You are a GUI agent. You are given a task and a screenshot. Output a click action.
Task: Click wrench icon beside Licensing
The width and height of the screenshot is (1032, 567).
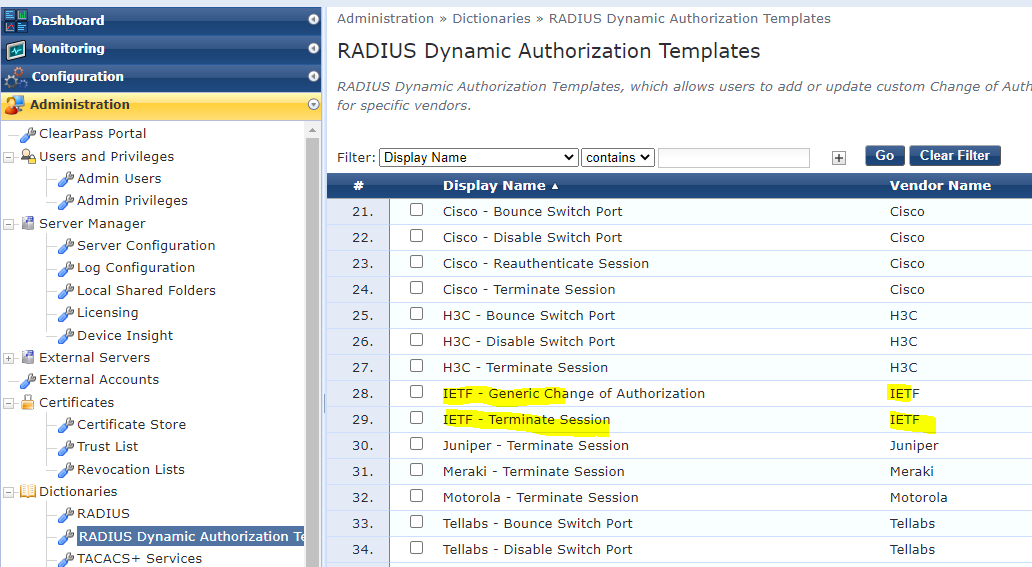[x=66, y=313]
